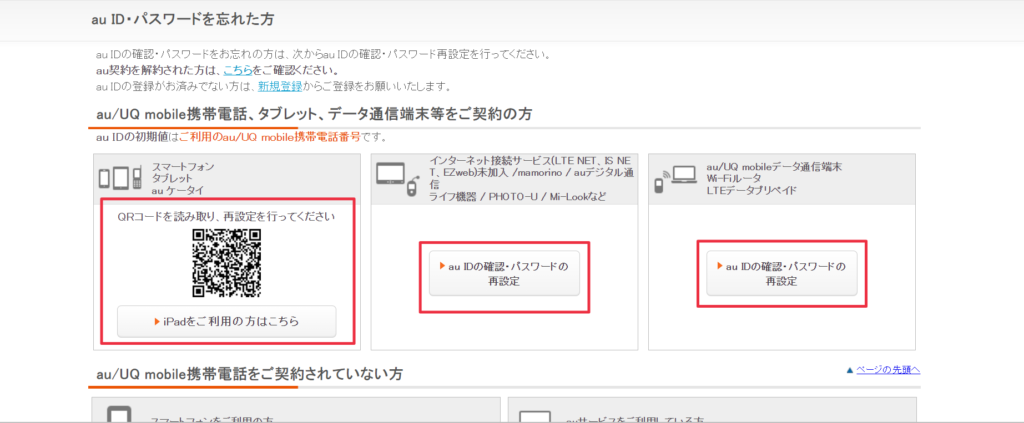Click the smartphone icon in the bottom-left card
Viewport: 1024px width, 423px height.
(120, 414)
